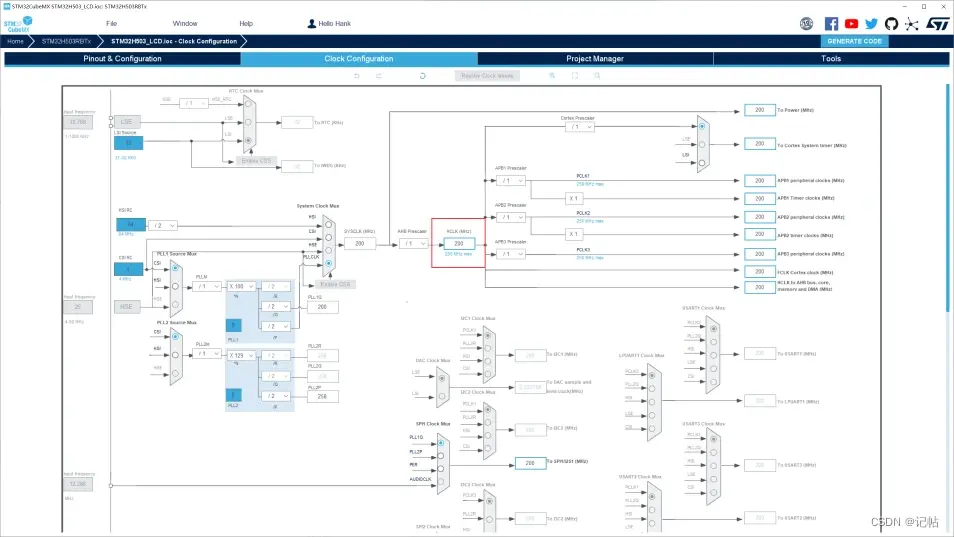Image resolution: width=954 pixels, height=537 pixels.
Task: Click the To SPI1/2/3 (MHz) value field
Action: (x=530, y=463)
